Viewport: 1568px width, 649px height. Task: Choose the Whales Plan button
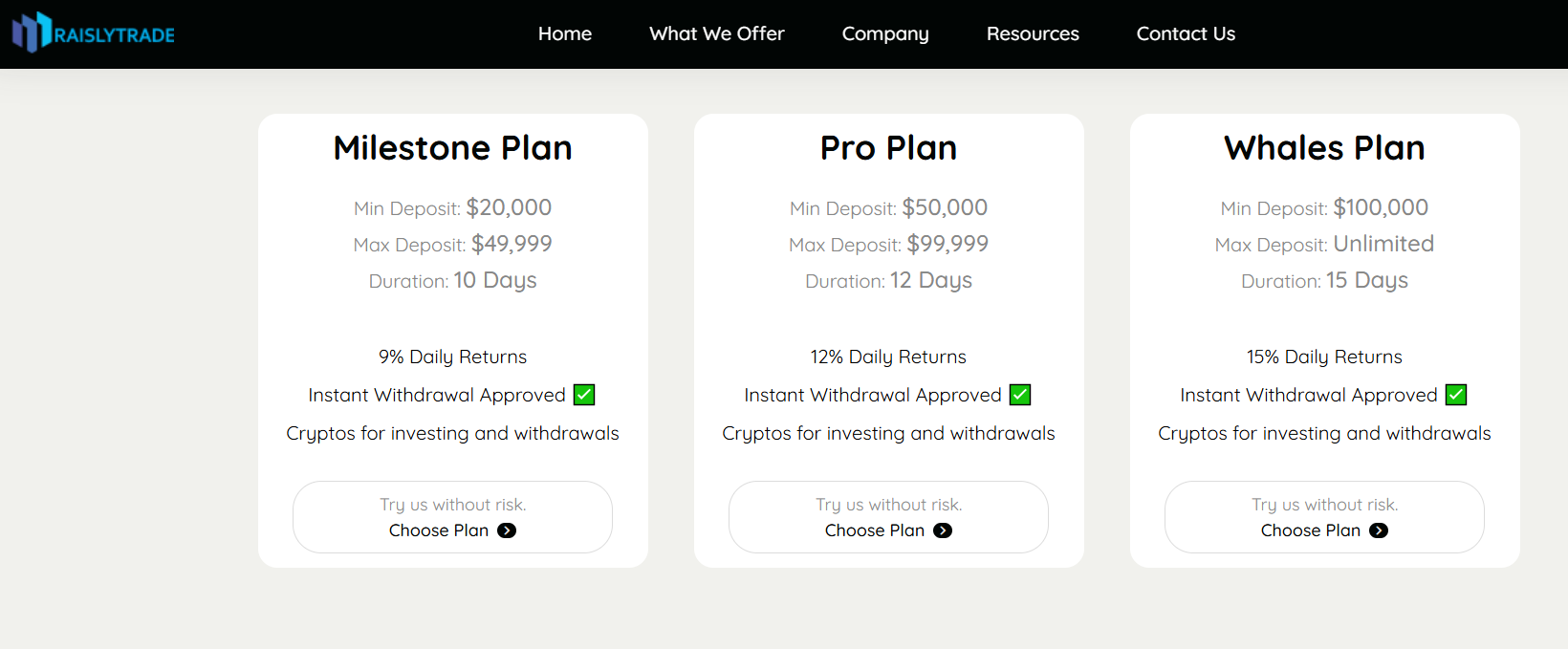(x=1324, y=517)
